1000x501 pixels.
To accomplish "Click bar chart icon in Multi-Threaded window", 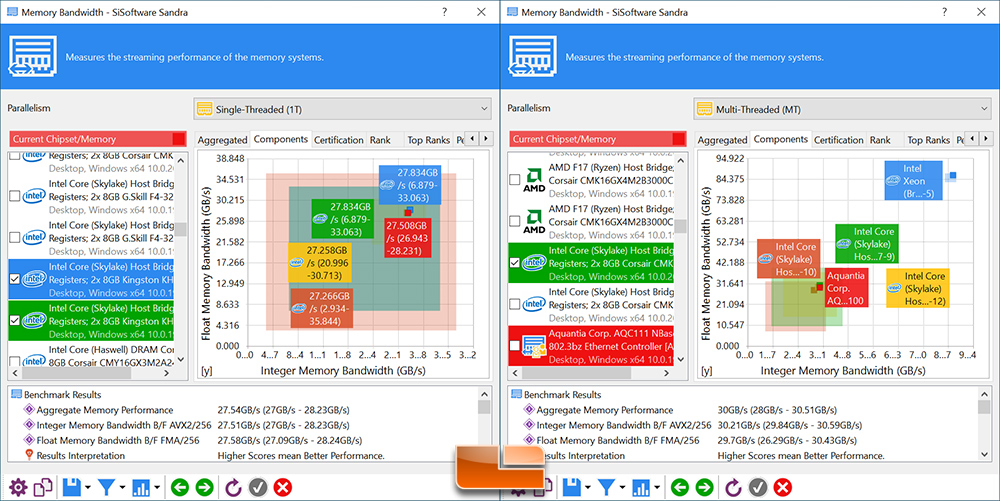I will (640, 488).
